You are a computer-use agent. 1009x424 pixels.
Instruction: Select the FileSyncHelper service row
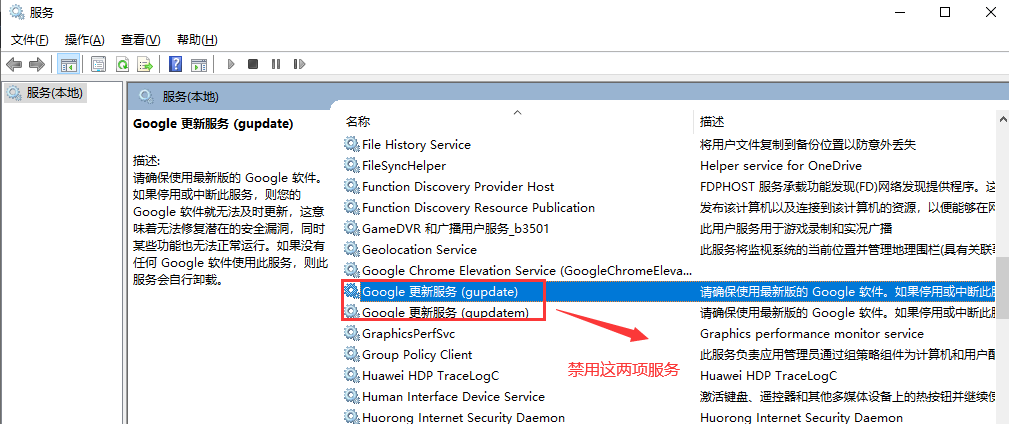pos(669,165)
